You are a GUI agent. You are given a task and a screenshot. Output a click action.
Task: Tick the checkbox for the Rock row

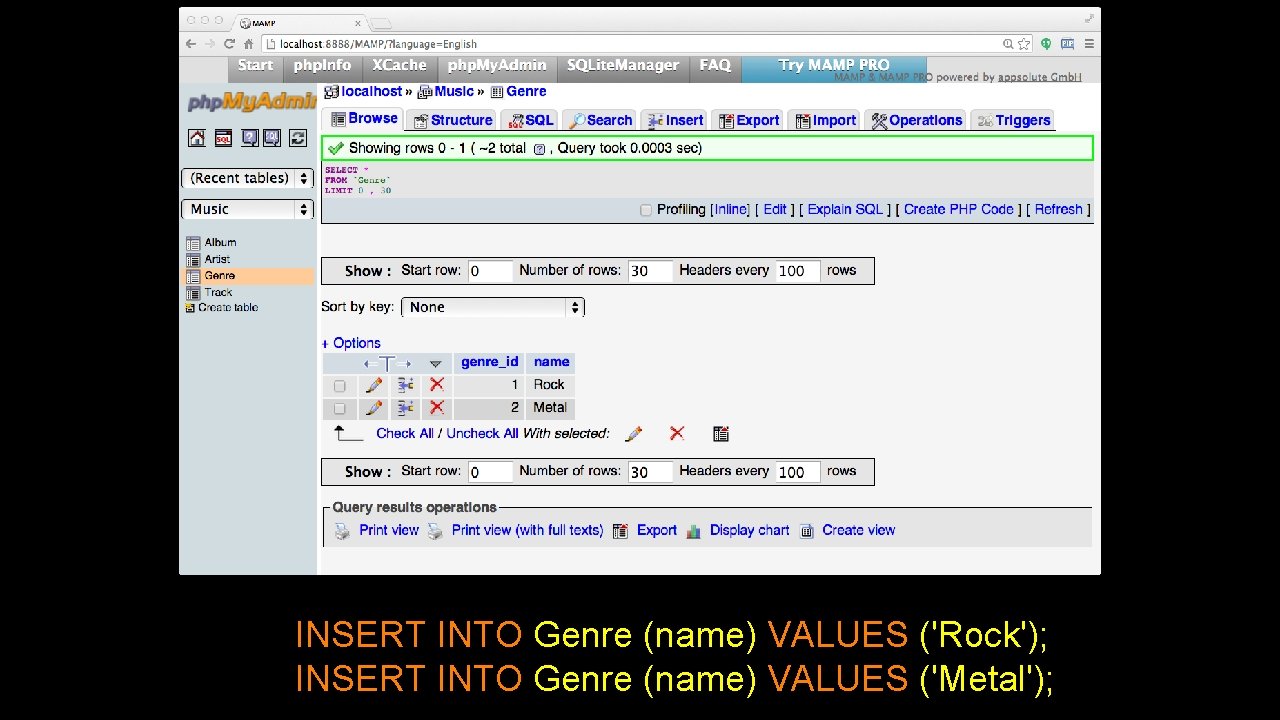[x=339, y=386]
